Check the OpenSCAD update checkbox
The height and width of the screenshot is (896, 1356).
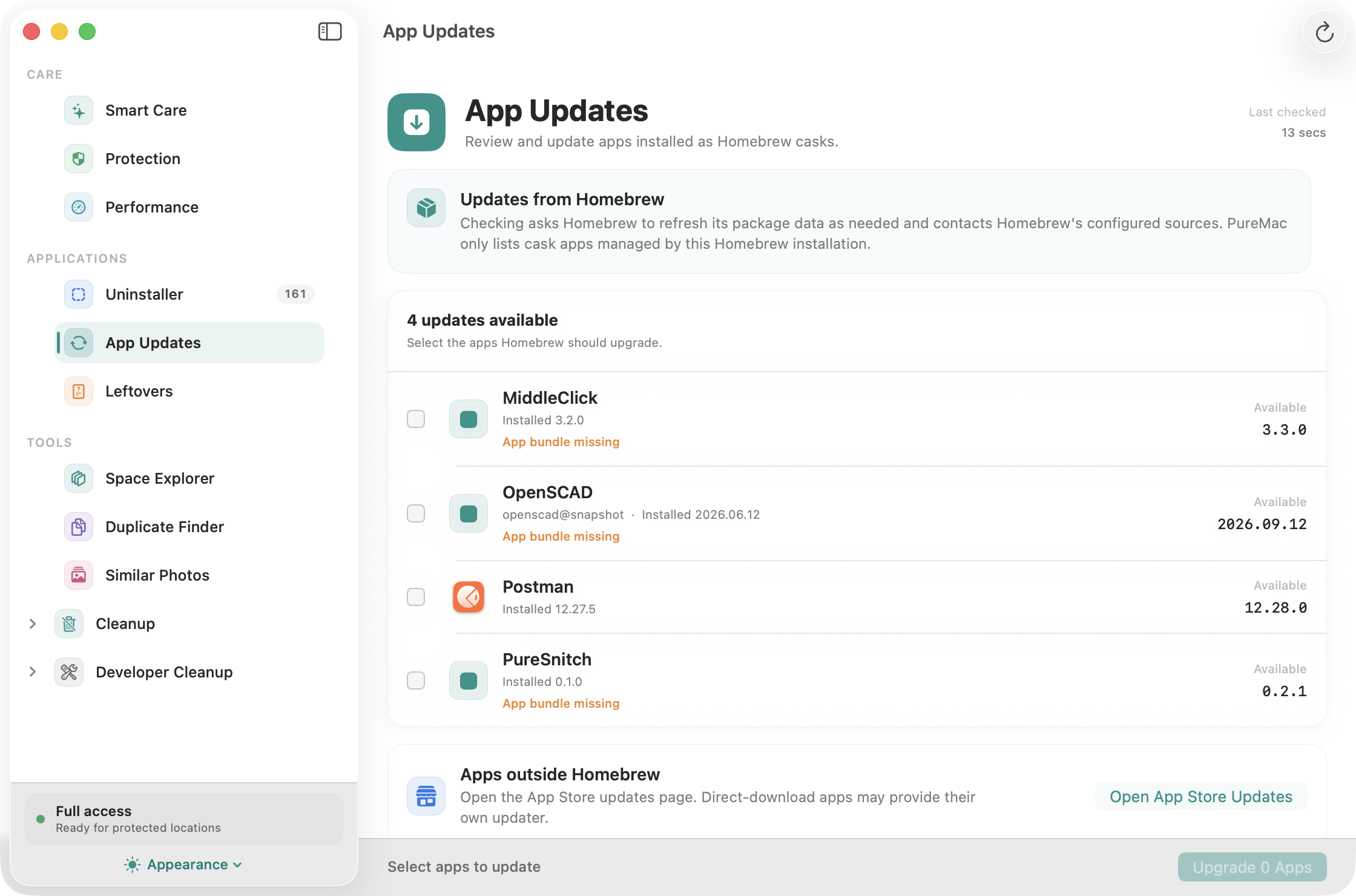click(416, 513)
